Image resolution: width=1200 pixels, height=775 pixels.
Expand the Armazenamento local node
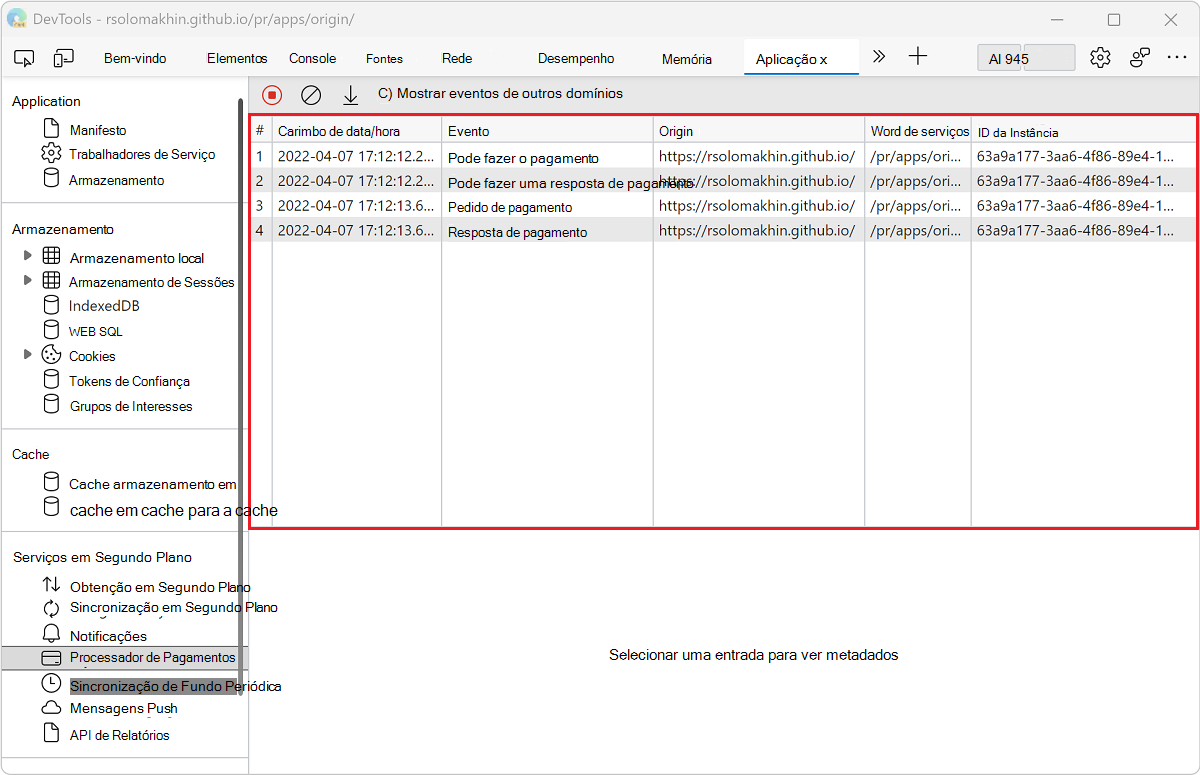(28, 257)
